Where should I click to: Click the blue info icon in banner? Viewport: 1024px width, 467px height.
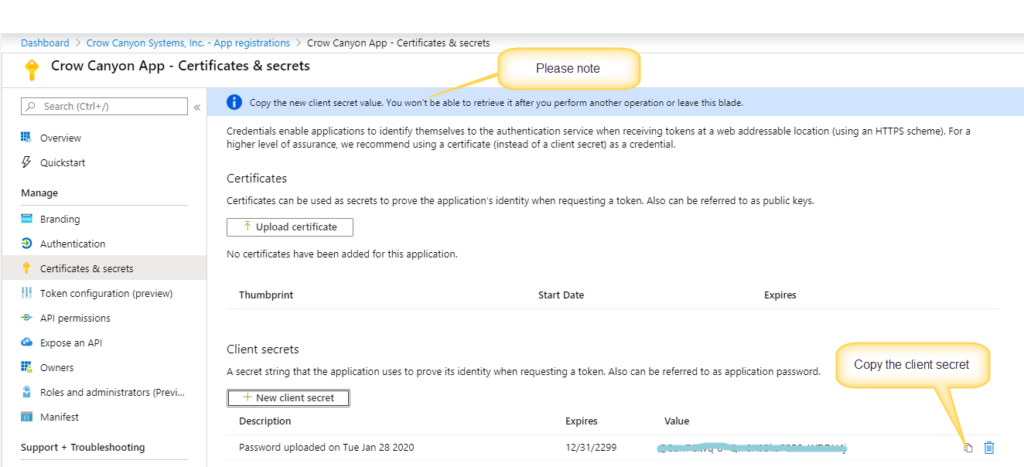[x=234, y=103]
